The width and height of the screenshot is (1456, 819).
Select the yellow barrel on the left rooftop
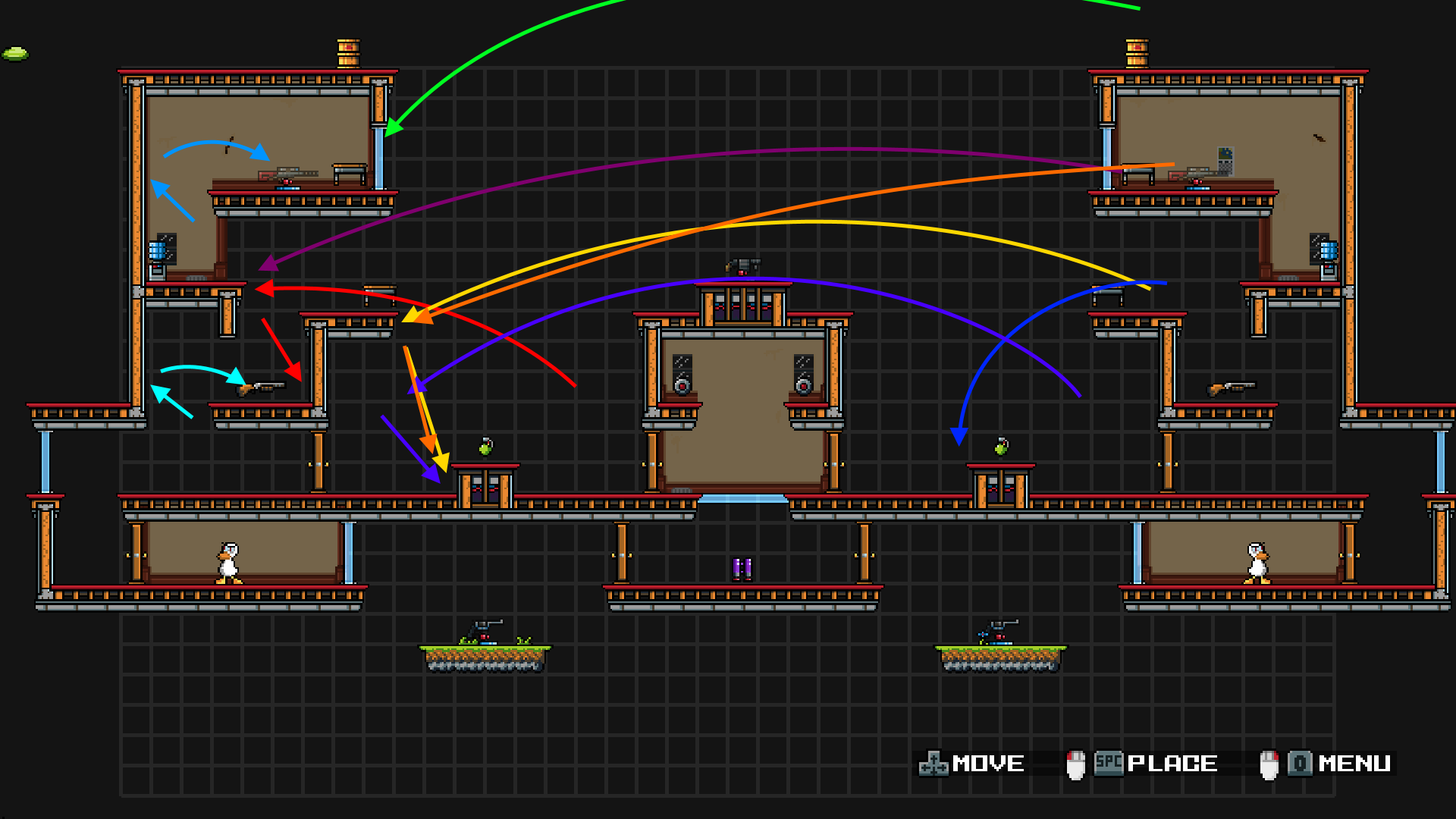(348, 53)
